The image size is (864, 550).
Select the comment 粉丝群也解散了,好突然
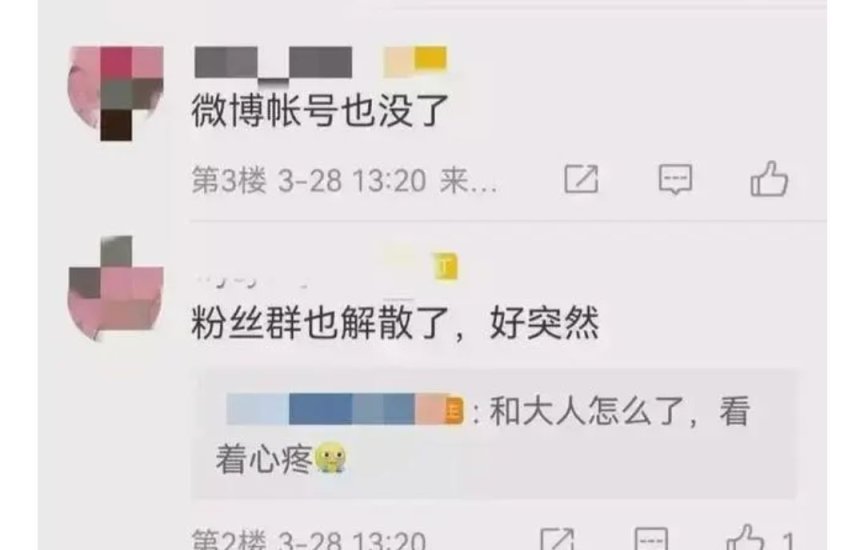click(x=395, y=323)
